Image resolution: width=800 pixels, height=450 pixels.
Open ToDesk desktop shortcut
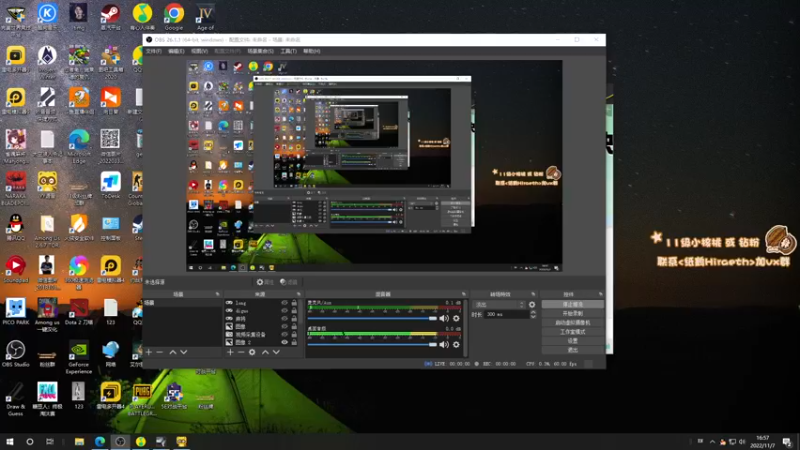pos(110,185)
